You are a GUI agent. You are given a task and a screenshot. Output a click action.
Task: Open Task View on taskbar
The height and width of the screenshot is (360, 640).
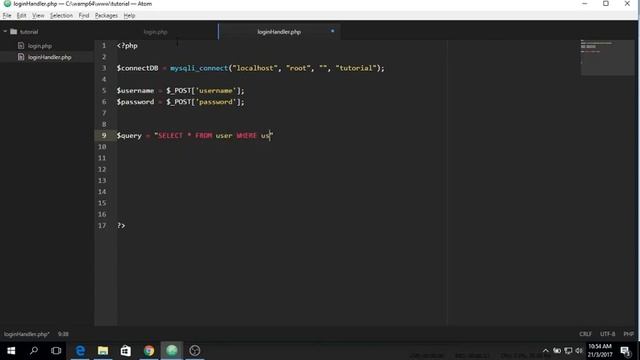[56, 351]
